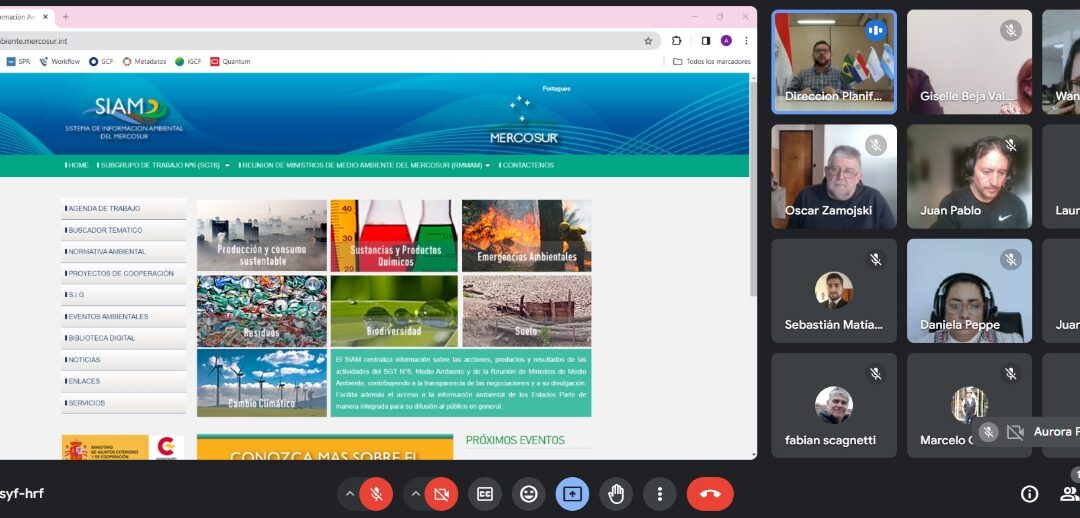
Task: Open Noticias section
Action: coord(123,360)
